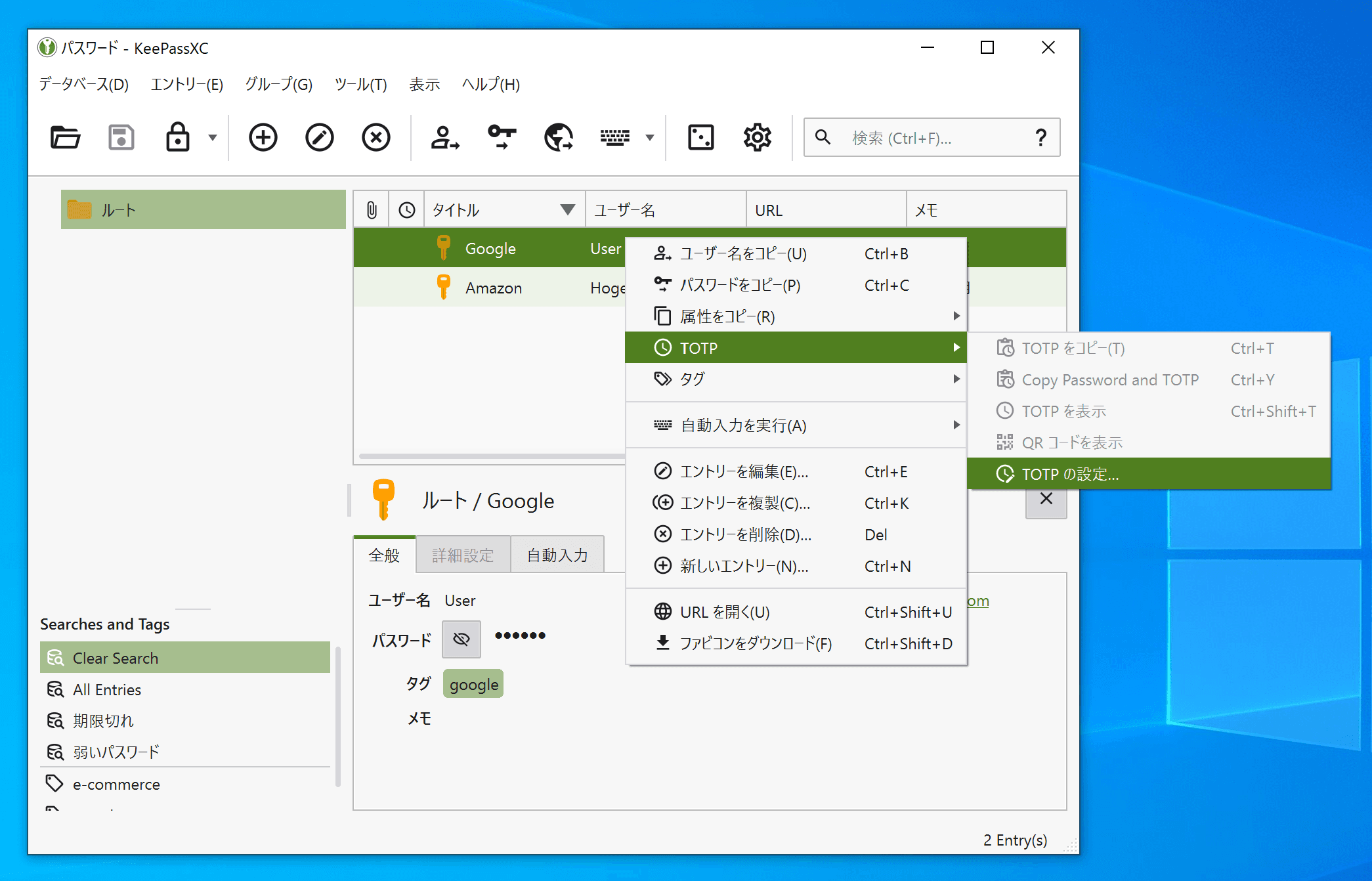Copy username with the toolbar person icon
The height and width of the screenshot is (881, 1372).
(x=444, y=138)
